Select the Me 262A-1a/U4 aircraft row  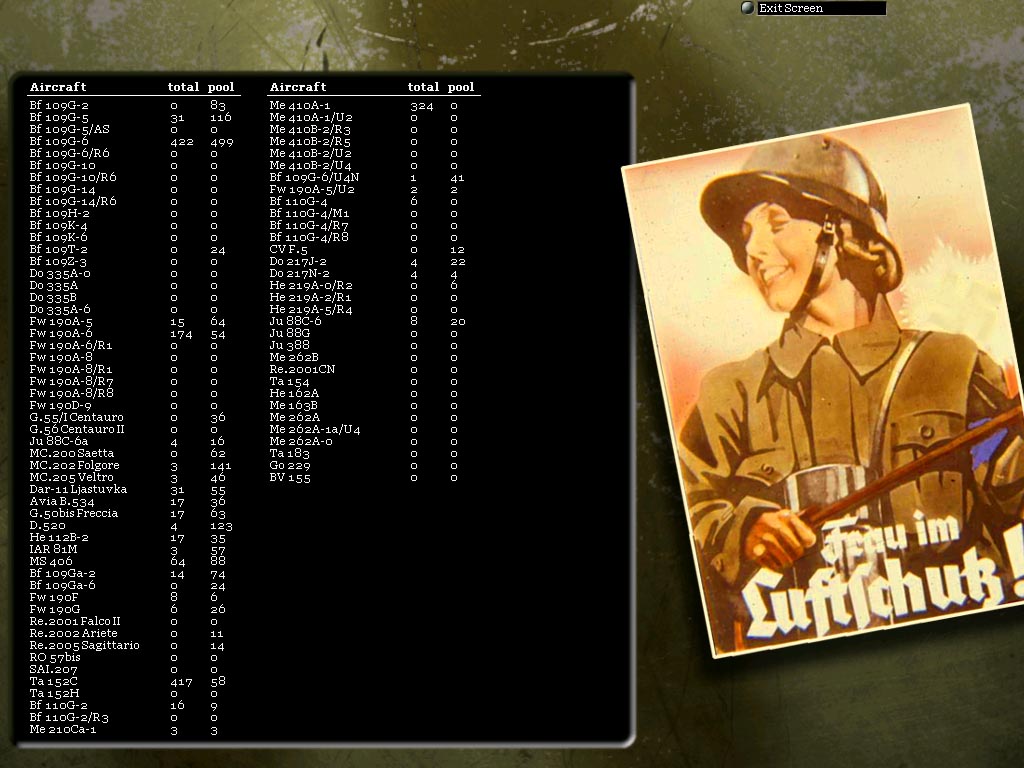point(373,430)
